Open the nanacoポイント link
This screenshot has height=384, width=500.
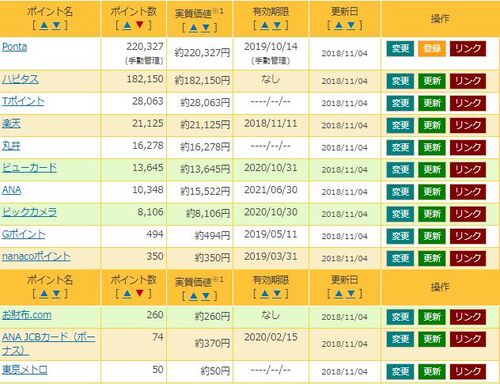pyautogui.click(x=36, y=256)
